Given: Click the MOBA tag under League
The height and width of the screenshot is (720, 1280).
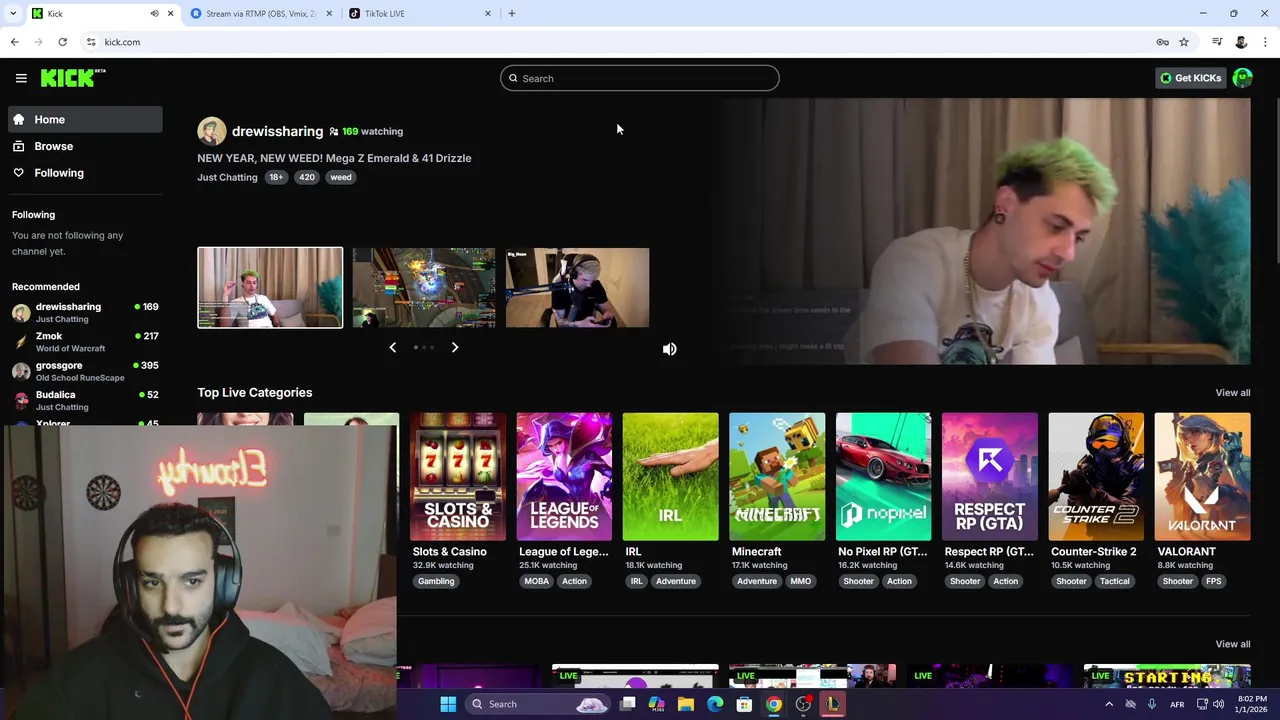Looking at the screenshot, I should [536, 581].
